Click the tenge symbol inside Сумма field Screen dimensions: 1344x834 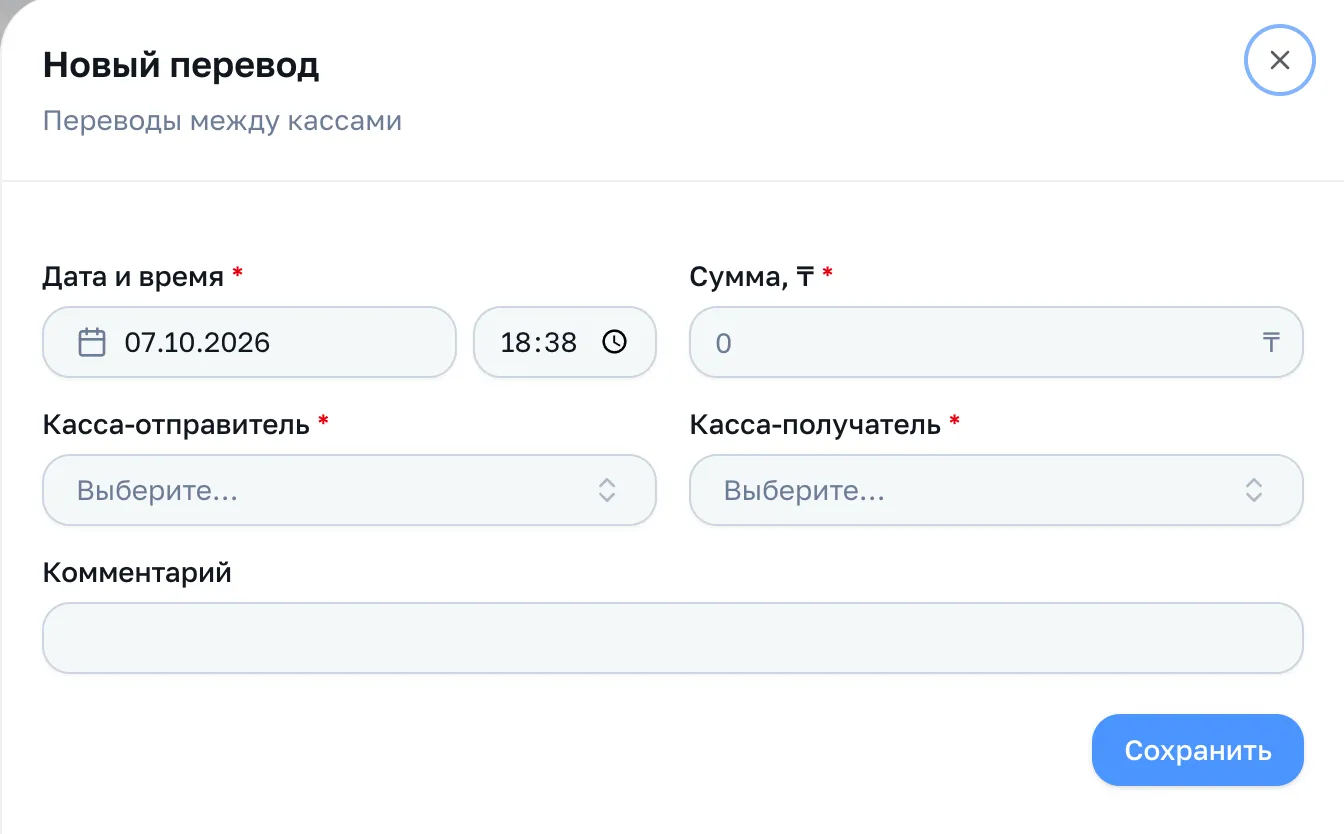pyautogui.click(x=1271, y=343)
